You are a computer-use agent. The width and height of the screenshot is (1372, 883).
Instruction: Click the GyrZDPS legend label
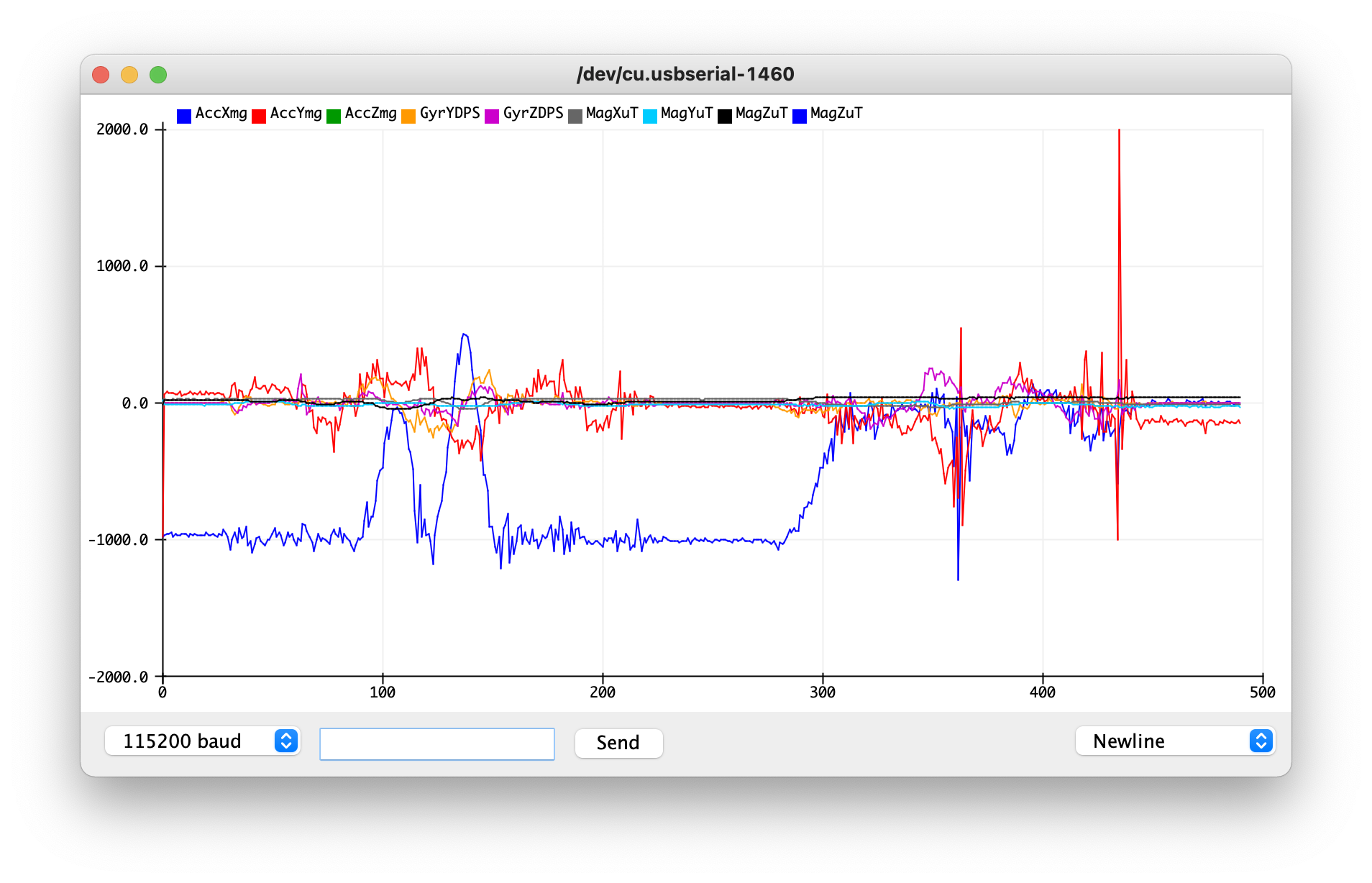[x=534, y=114]
